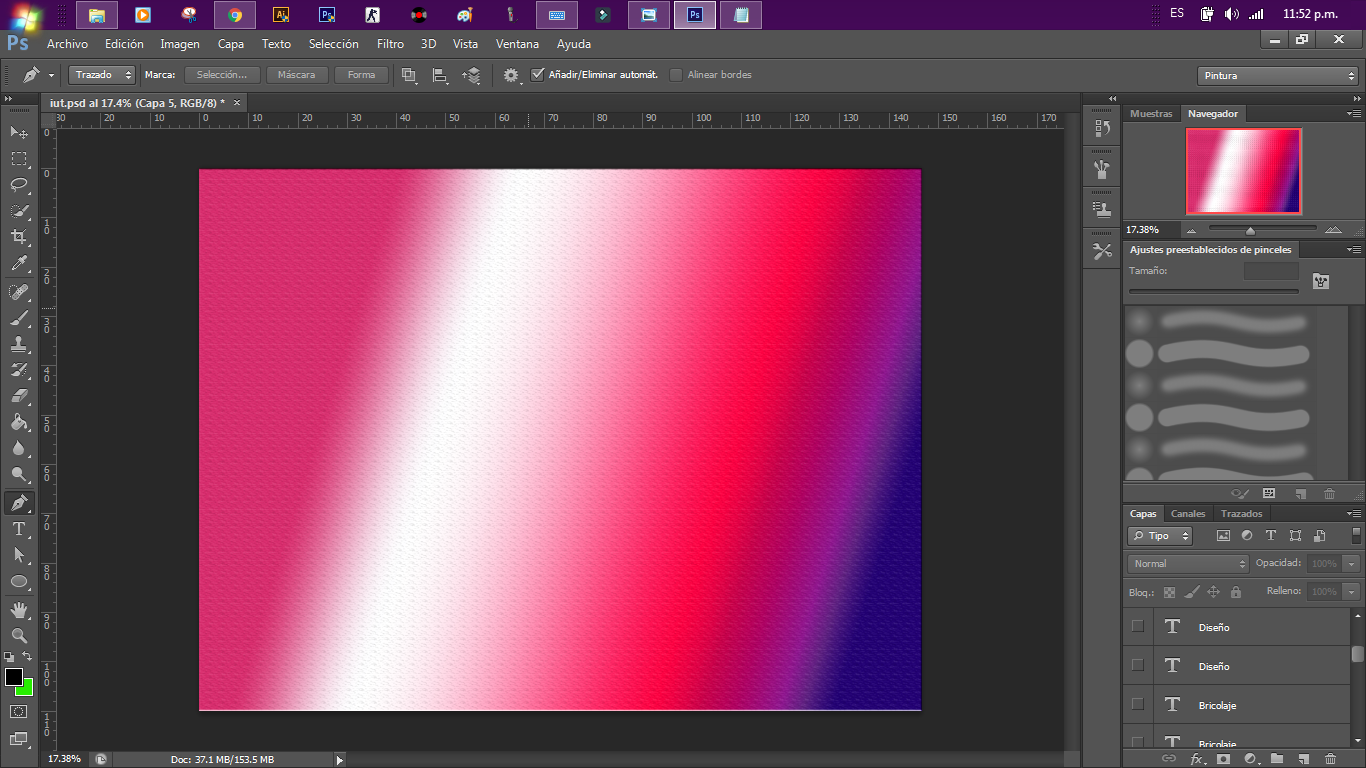This screenshot has width=1366, height=768.
Task: Select the Zoom tool
Action: [19, 635]
